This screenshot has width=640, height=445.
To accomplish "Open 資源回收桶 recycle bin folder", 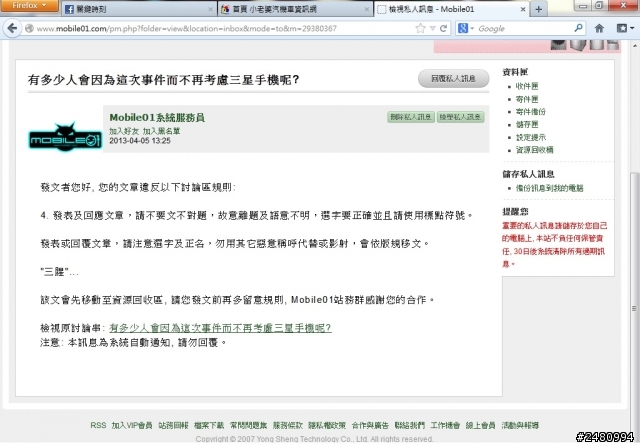I will pyautogui.click(x=534, y=150).
